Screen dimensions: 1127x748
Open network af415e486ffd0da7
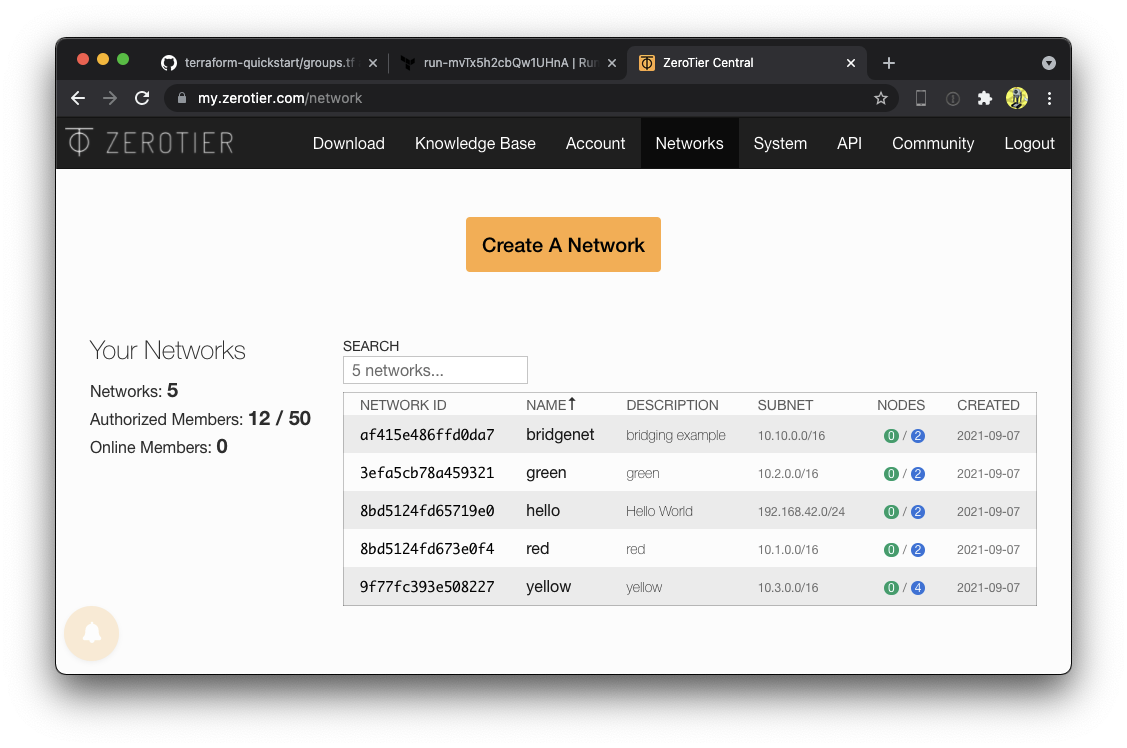click(427, 435)
